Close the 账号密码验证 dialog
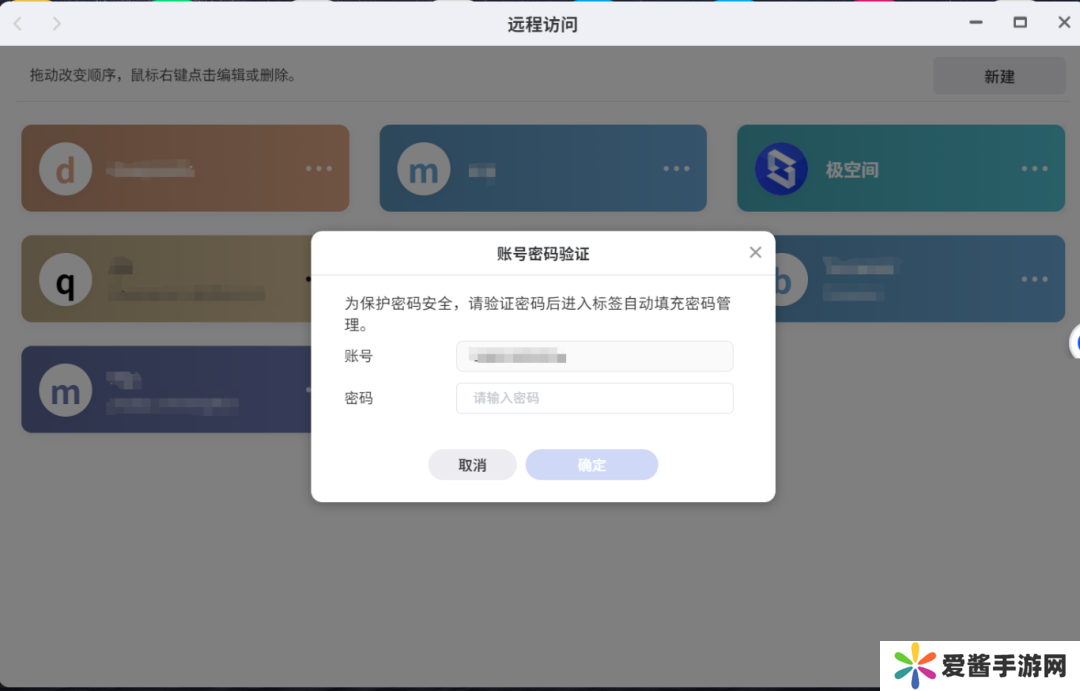 pos(755,253)
